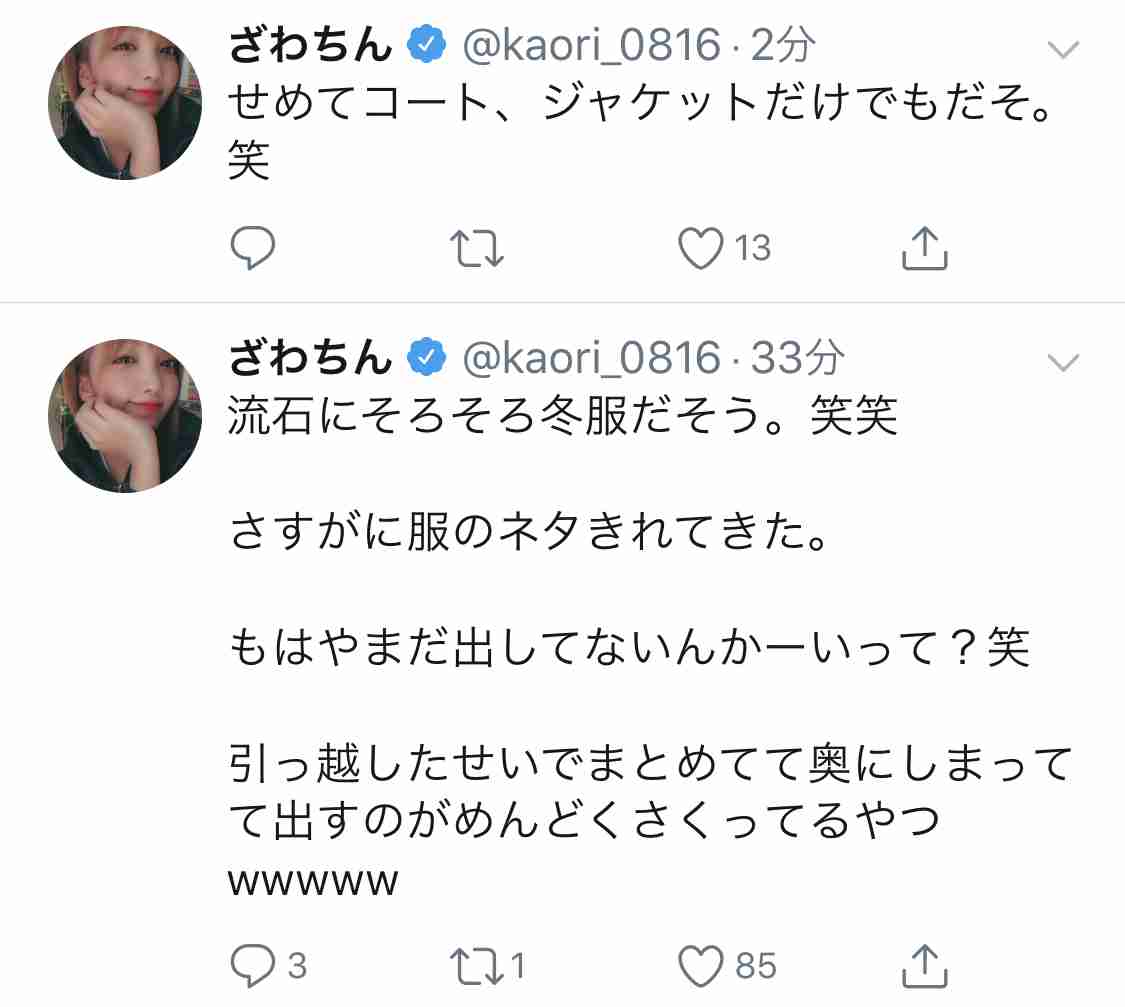Open the chevron menu on the 2分 tweet
This screenshot has width=1125, height=1007.
click(x=1063, y=49)
